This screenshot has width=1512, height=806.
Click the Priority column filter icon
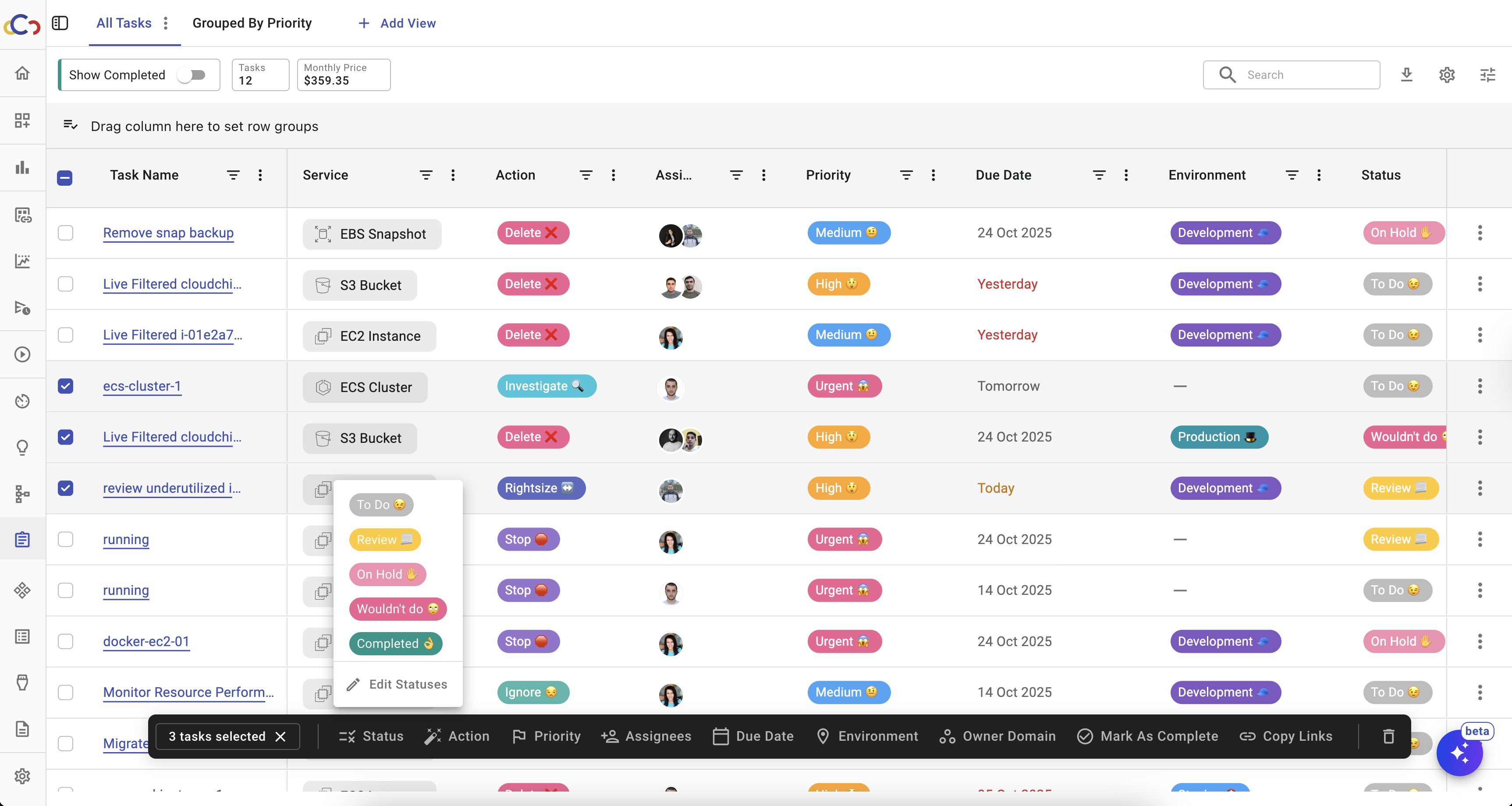906,175
